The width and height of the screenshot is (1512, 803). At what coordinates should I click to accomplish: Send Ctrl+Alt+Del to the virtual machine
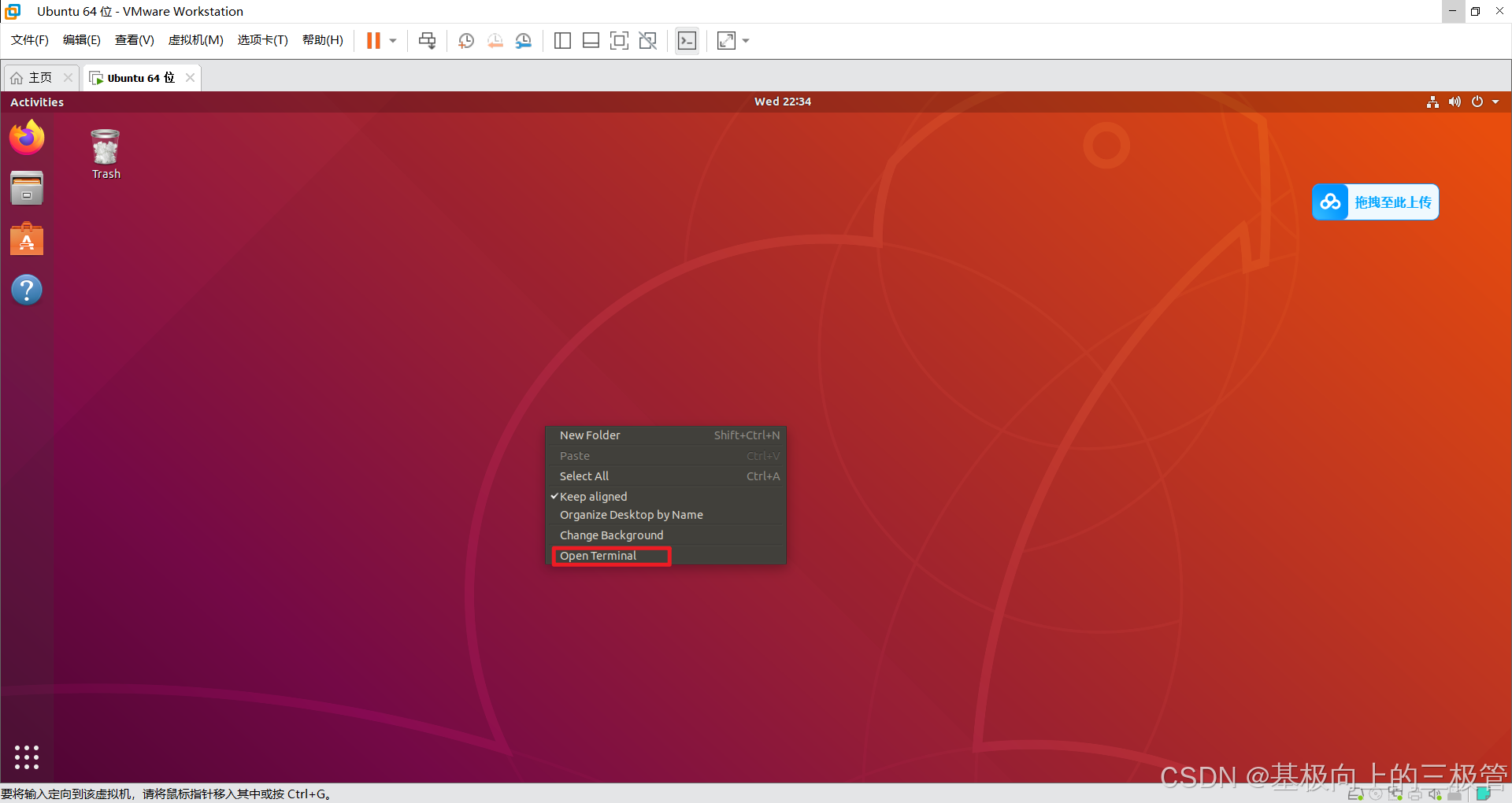pos(428,41)
